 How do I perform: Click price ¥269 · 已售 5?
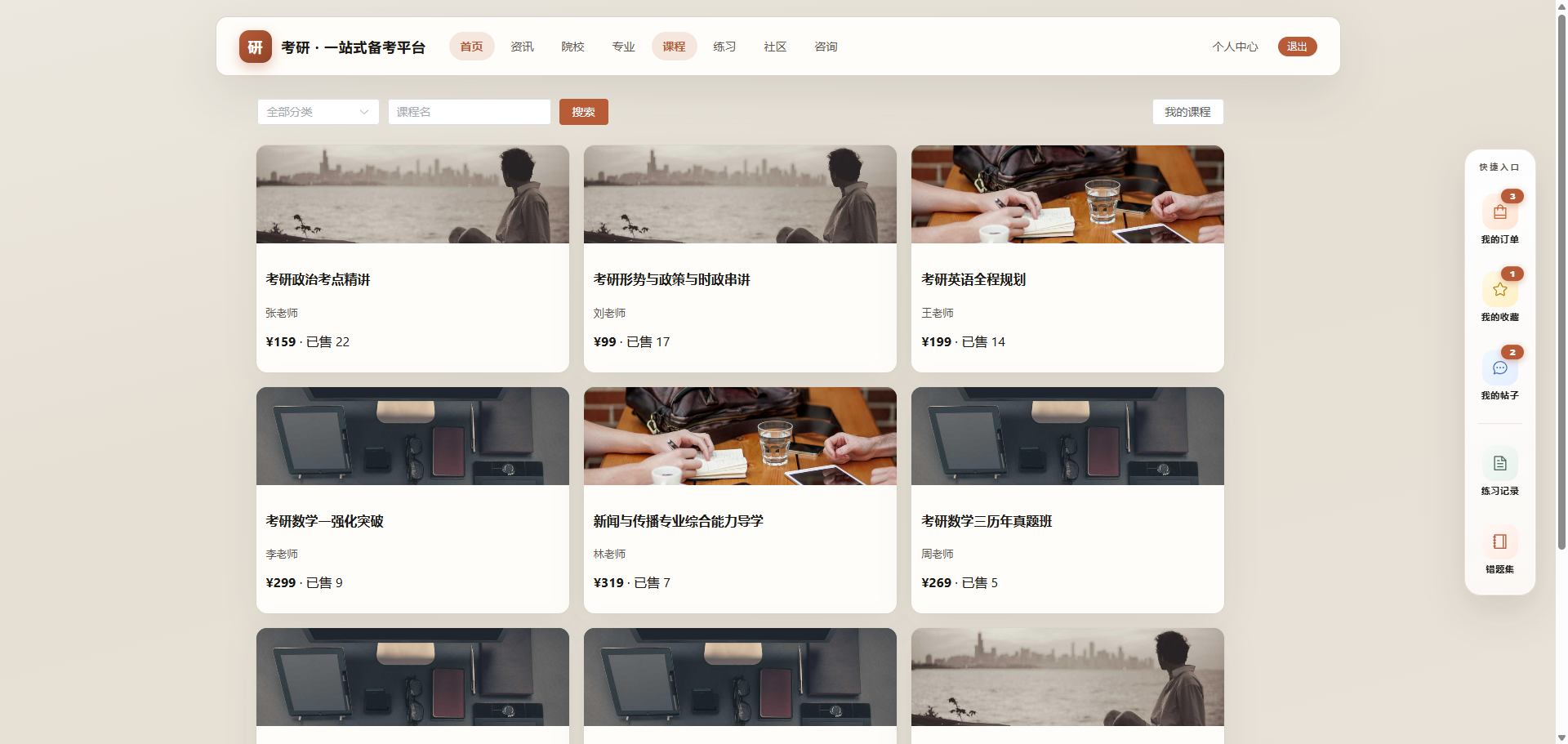tap(960, 582)
